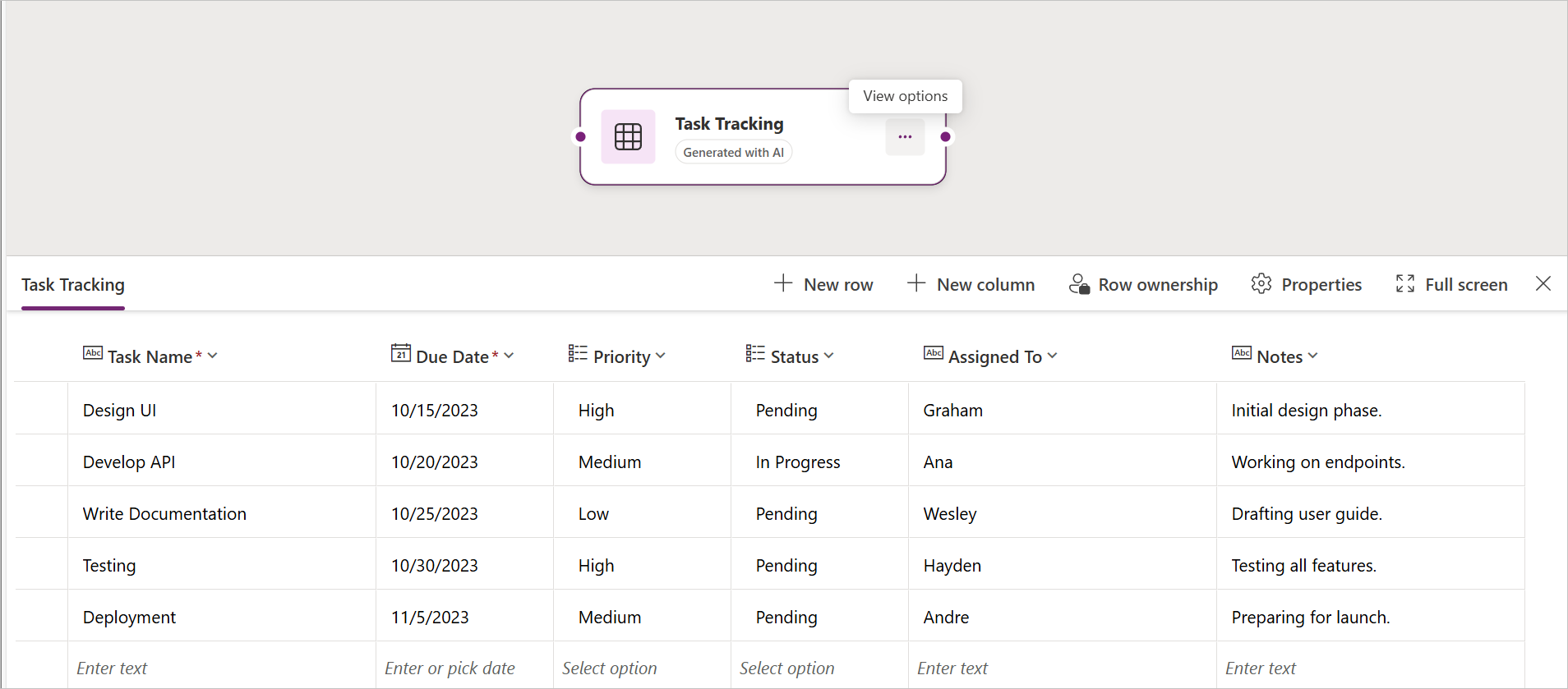Click the 10/25/2023 due date cell
Screen dimensions: 1568x689
[x=464, y=513]
